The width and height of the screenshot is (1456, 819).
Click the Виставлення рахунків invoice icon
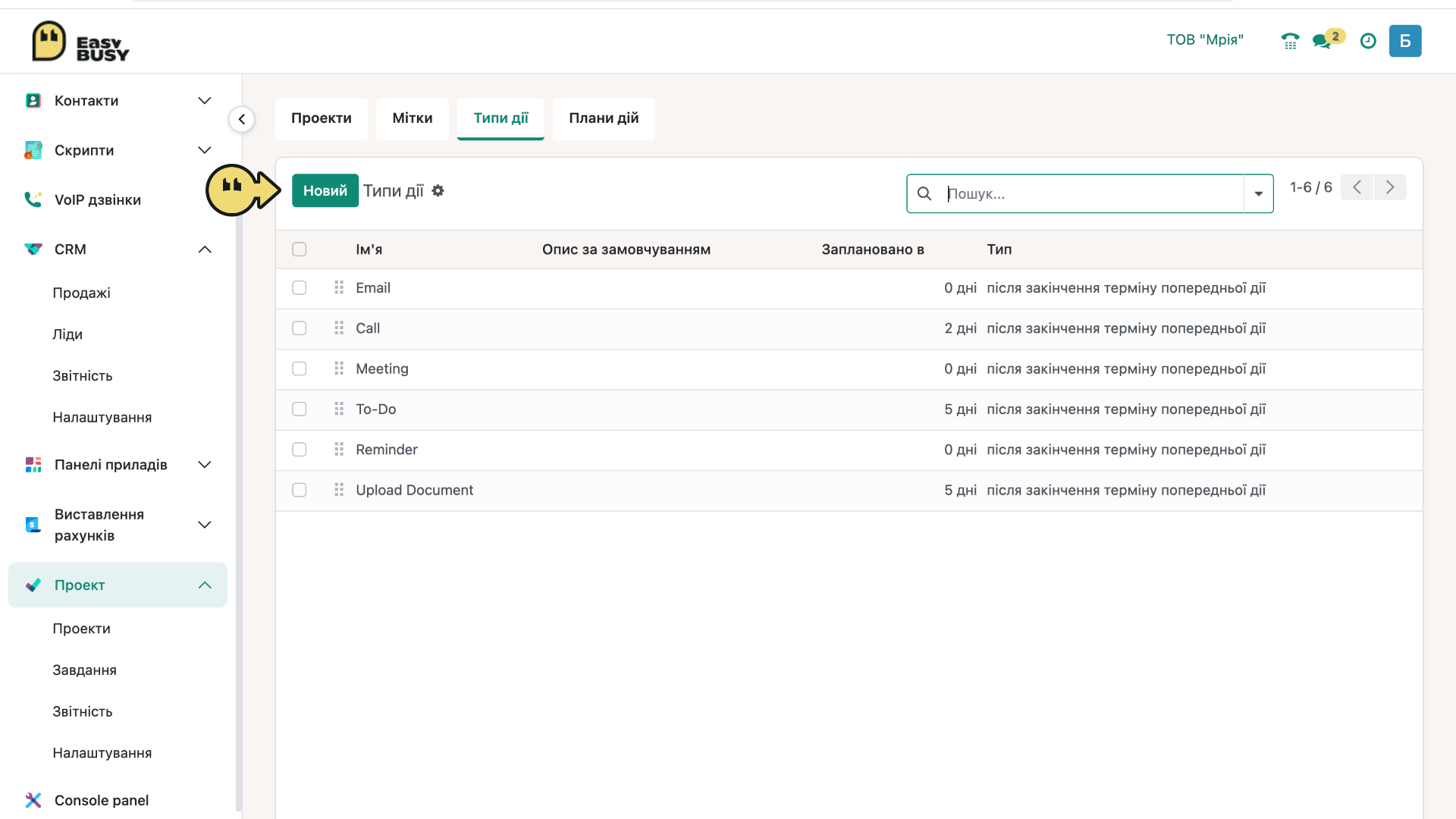(33, 525)
